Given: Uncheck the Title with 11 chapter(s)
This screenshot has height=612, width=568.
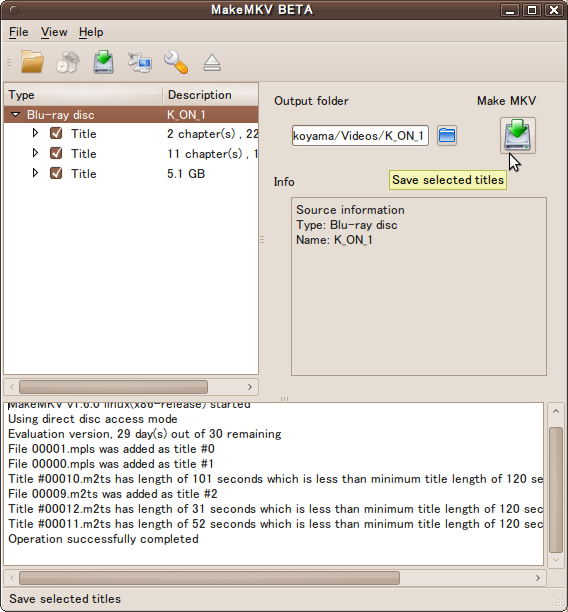Looking at the screenshot, I should [x=56, y=153].
